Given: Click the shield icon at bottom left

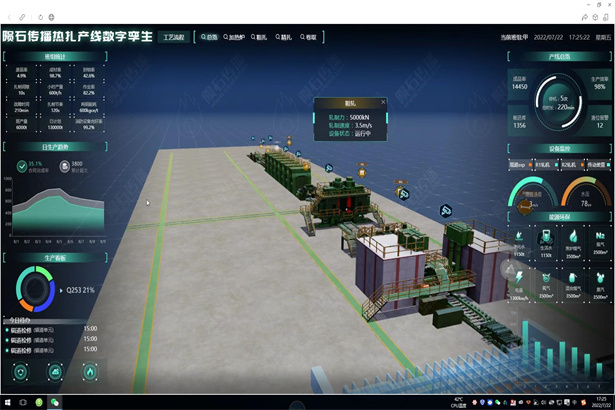Looking at the screenshot, I should 21,372.
